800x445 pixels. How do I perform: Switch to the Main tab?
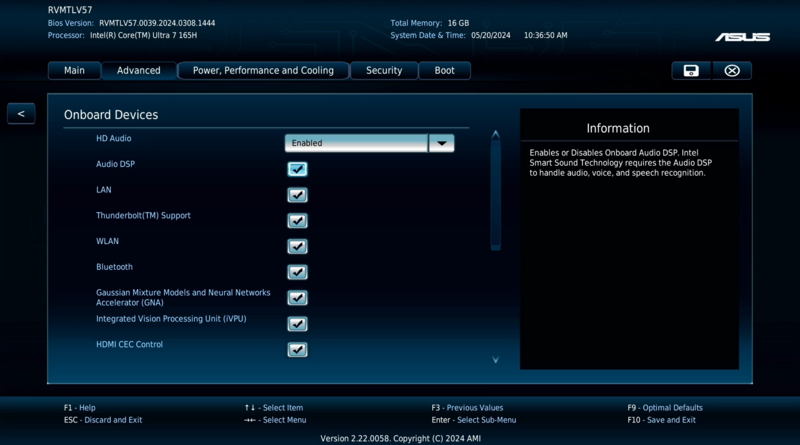coord(74,70)
